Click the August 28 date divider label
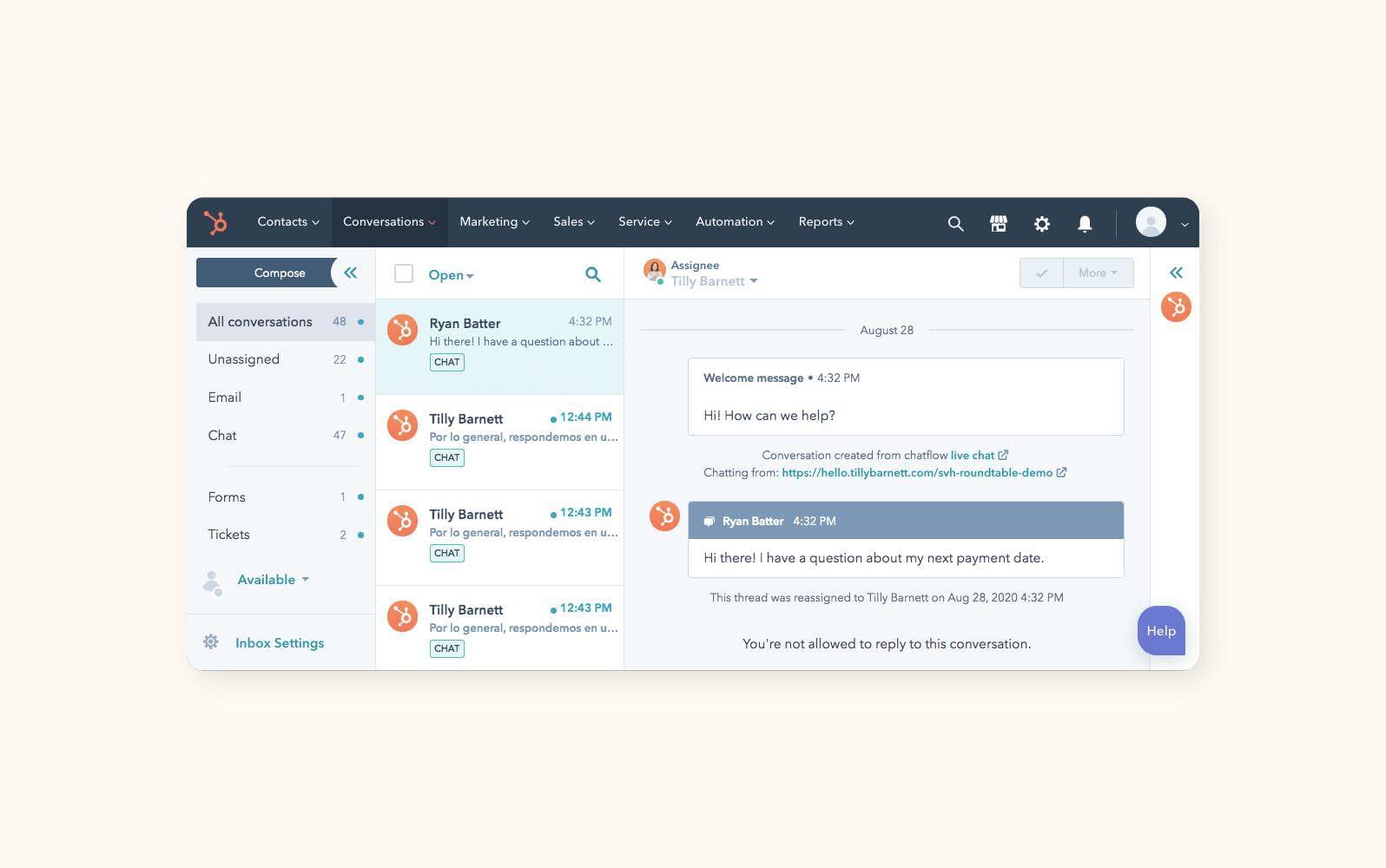 (887, 330)
